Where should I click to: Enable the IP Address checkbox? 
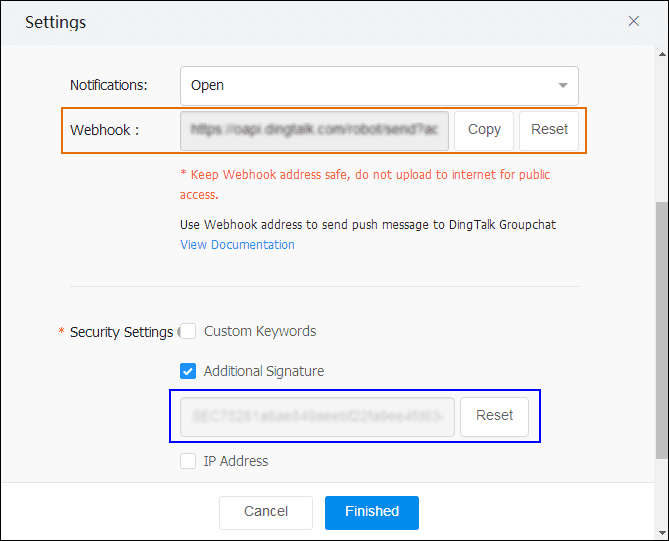[x=188, y=461]
